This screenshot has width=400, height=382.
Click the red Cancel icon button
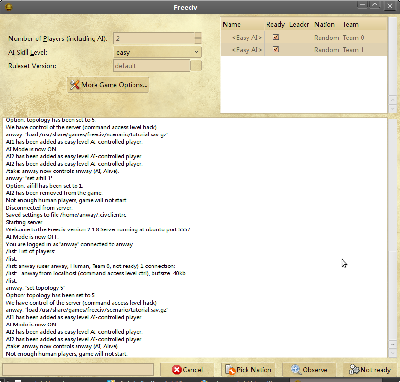[177, 370]
